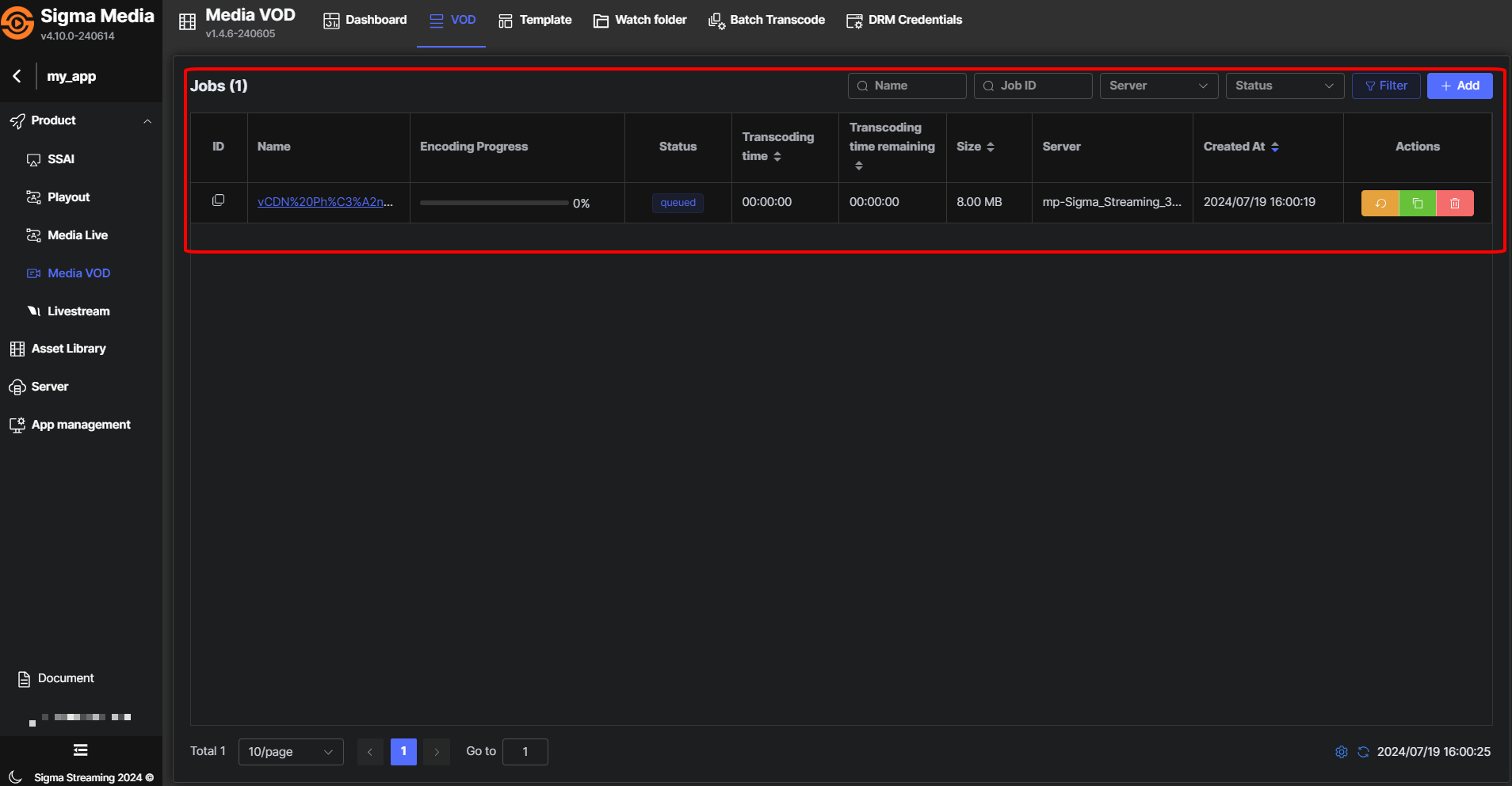This screenshot has height=786, width=1512.
Task: Open the 10/page page-size dropdown
Action: (x=290, y=752)
